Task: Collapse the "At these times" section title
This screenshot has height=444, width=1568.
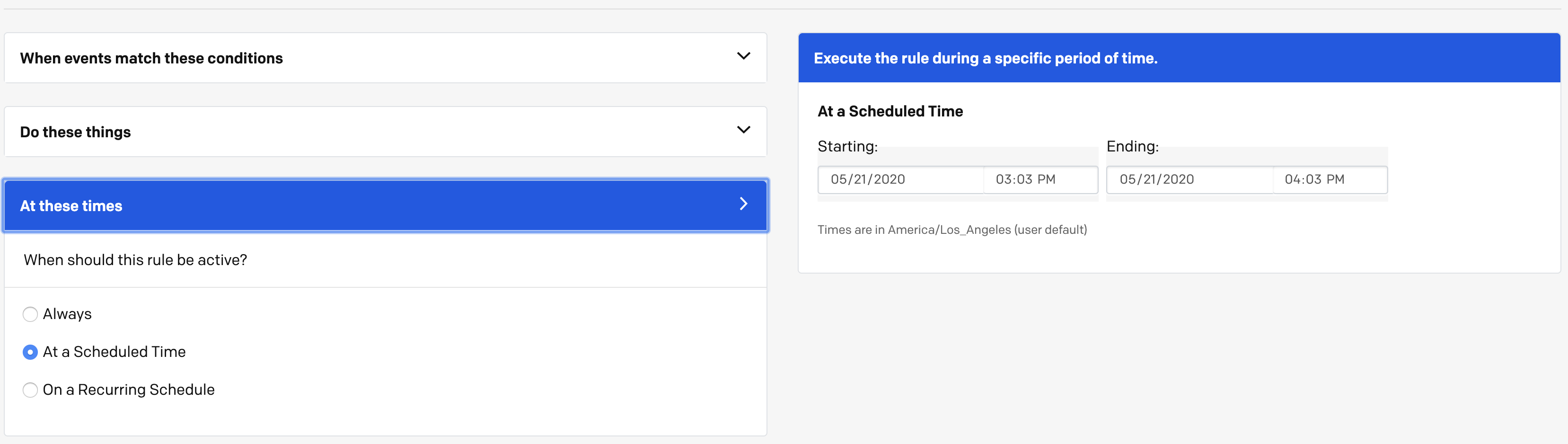Action: tap(71, 206)
